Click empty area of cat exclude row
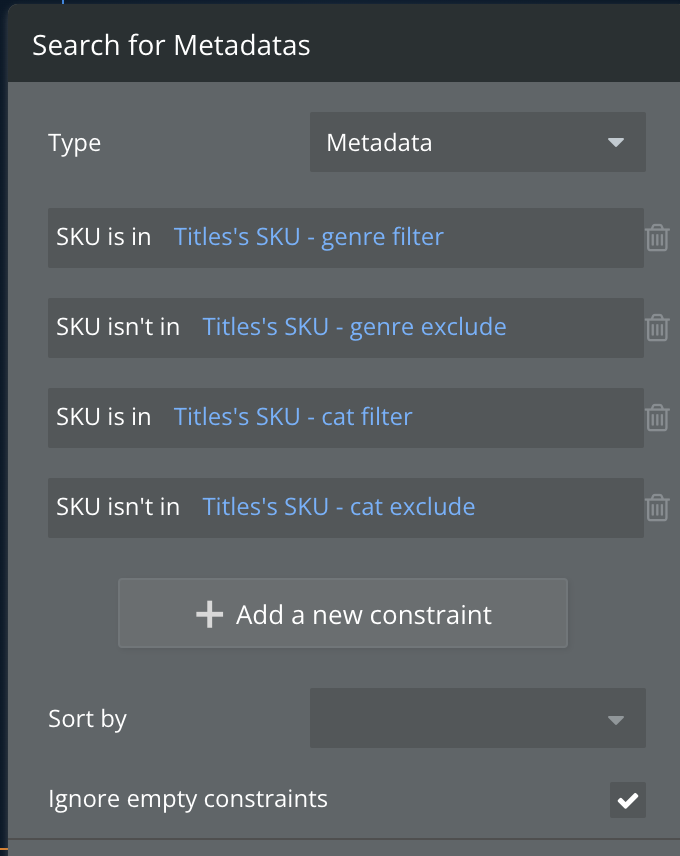Image resolution: width=680 pixels, height=856 pixels. [x=560, y=507]
